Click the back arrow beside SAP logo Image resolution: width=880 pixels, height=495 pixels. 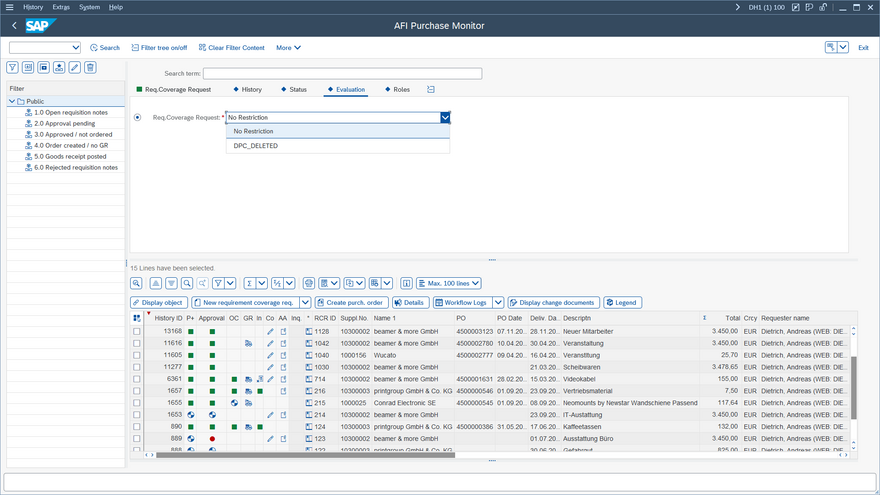click(14, 25)
